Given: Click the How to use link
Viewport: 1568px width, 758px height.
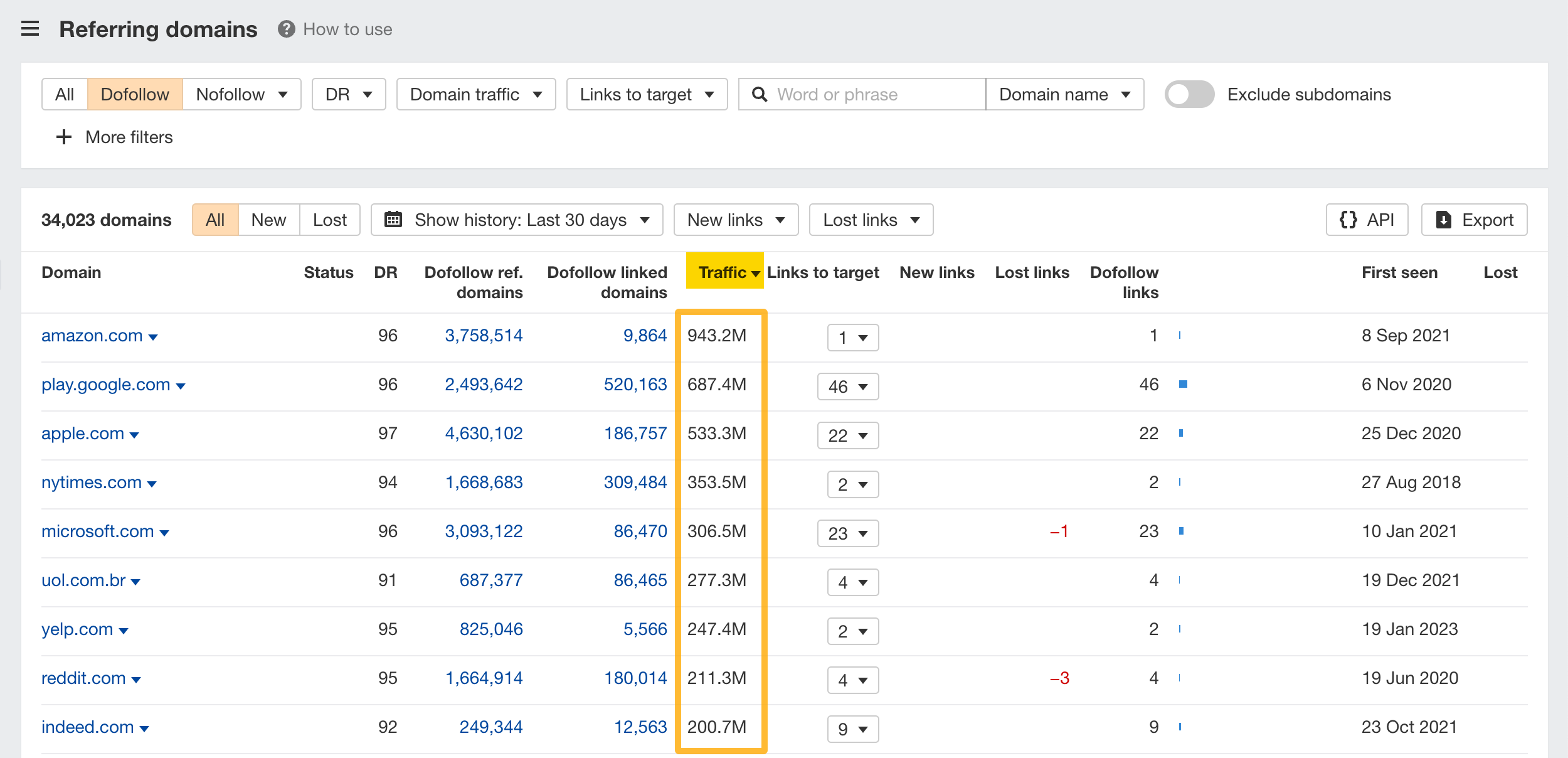Looking at the screenshot, I should [x=347, y=29].
